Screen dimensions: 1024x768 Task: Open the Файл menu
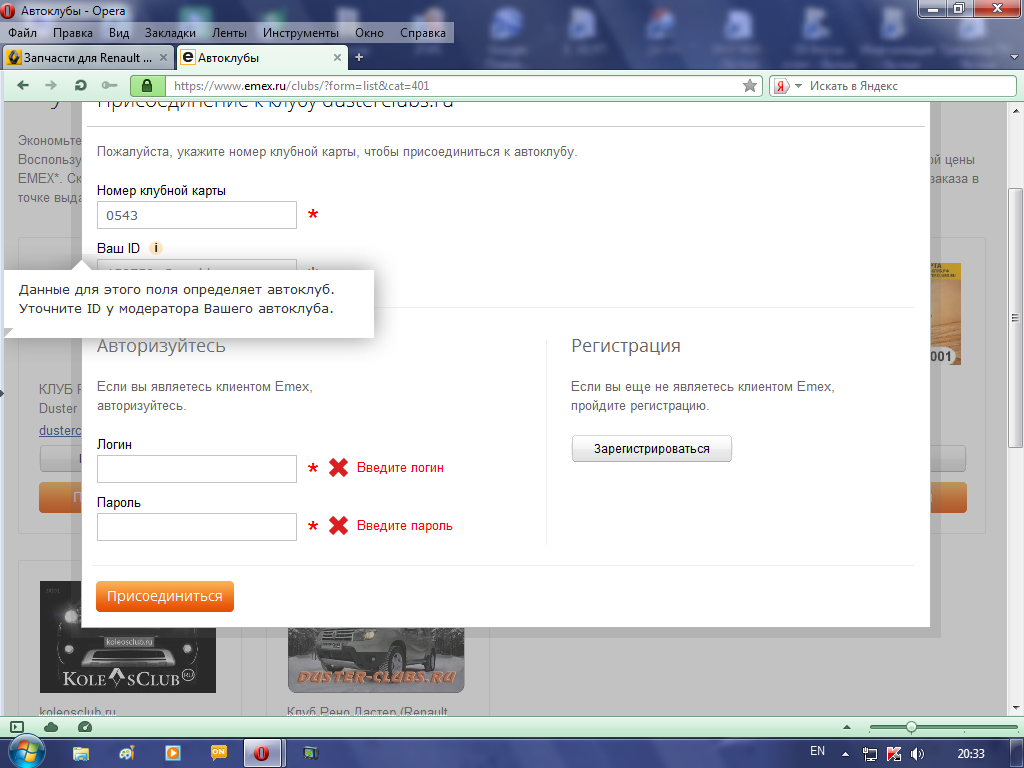point(22,33)
